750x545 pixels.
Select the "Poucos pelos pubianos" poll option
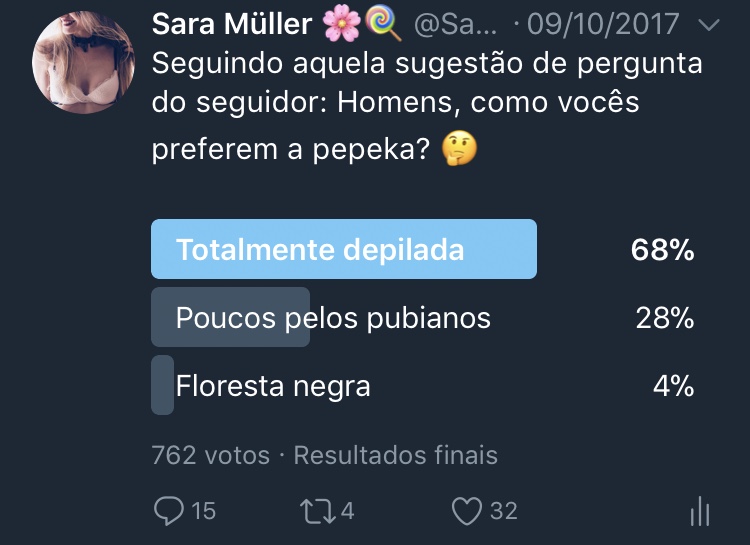point(333,318)
